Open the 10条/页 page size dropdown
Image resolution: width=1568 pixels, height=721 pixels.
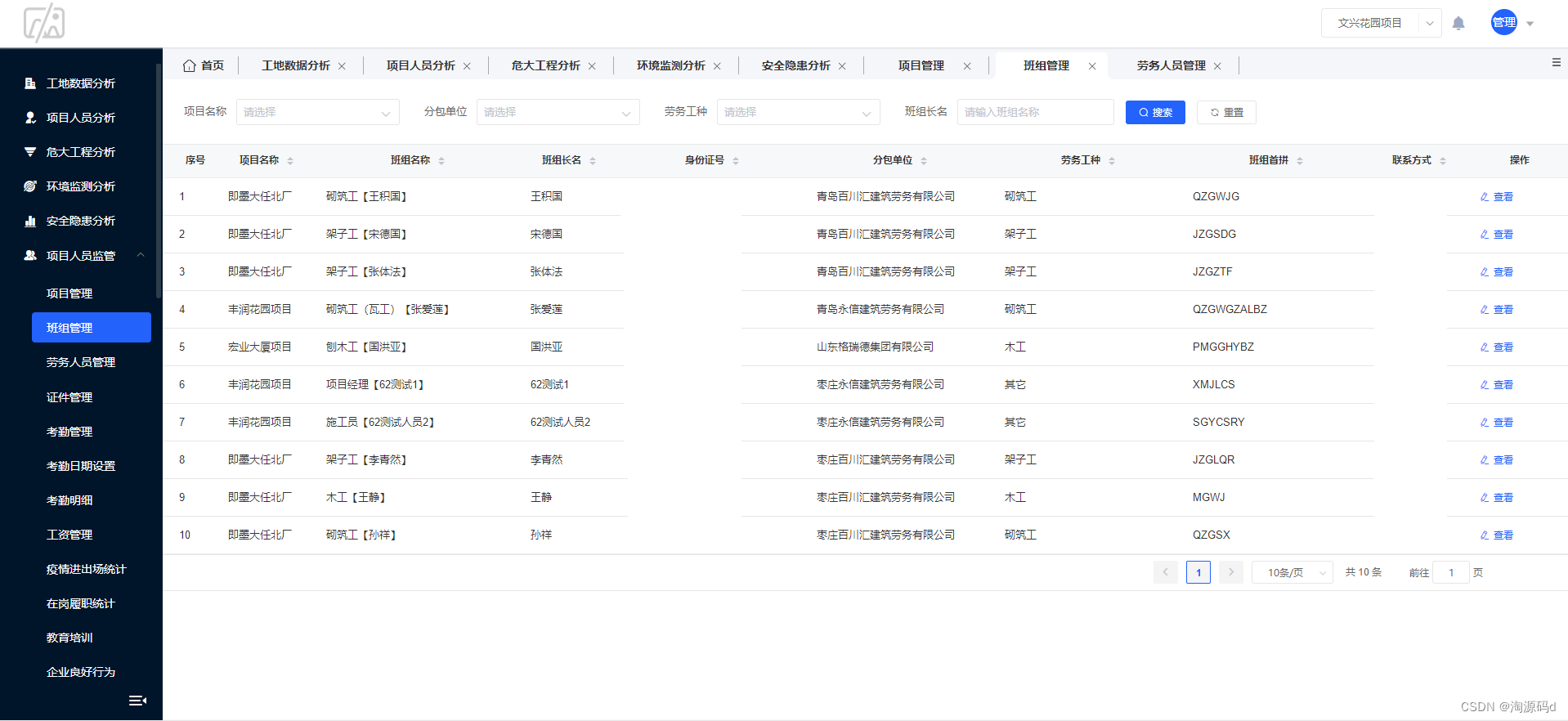tap(1292, 572)
